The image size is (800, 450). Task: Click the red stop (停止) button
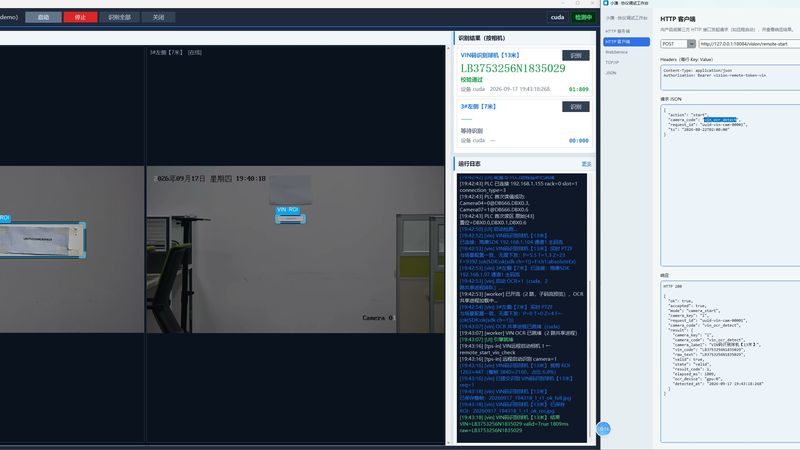[80, 17]
